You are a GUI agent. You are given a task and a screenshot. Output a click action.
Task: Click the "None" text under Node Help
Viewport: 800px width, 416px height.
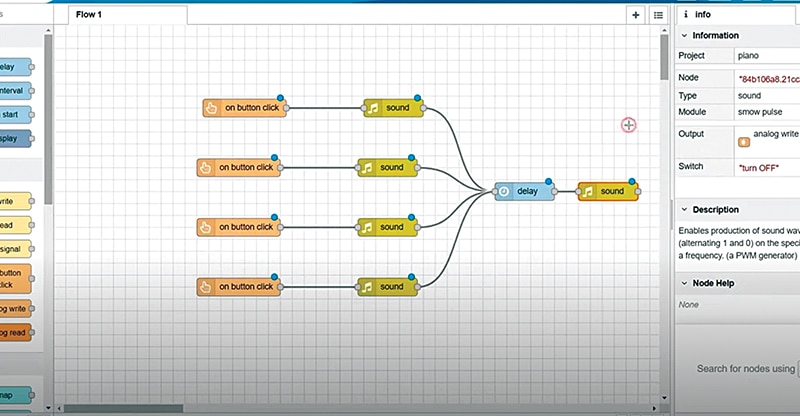(x=688, y=305)
